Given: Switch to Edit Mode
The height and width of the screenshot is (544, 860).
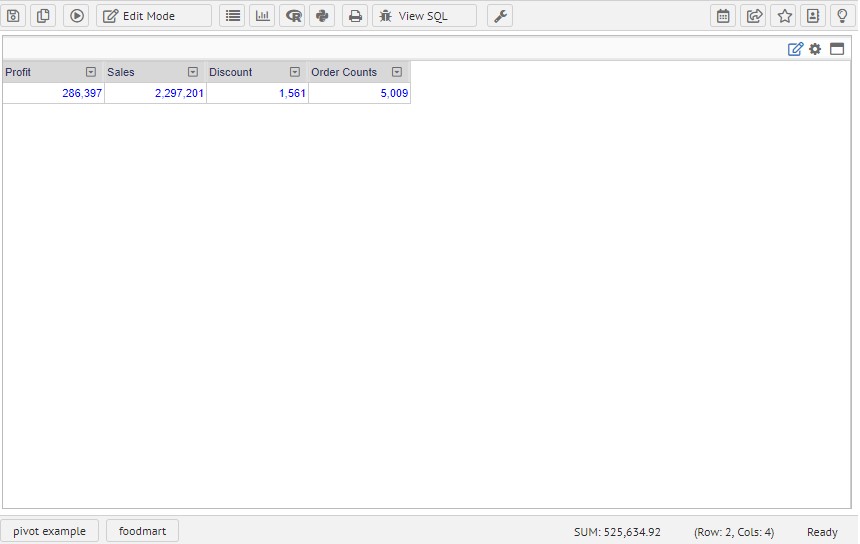Looking at the screenshot, I should [x=154, y=16].
